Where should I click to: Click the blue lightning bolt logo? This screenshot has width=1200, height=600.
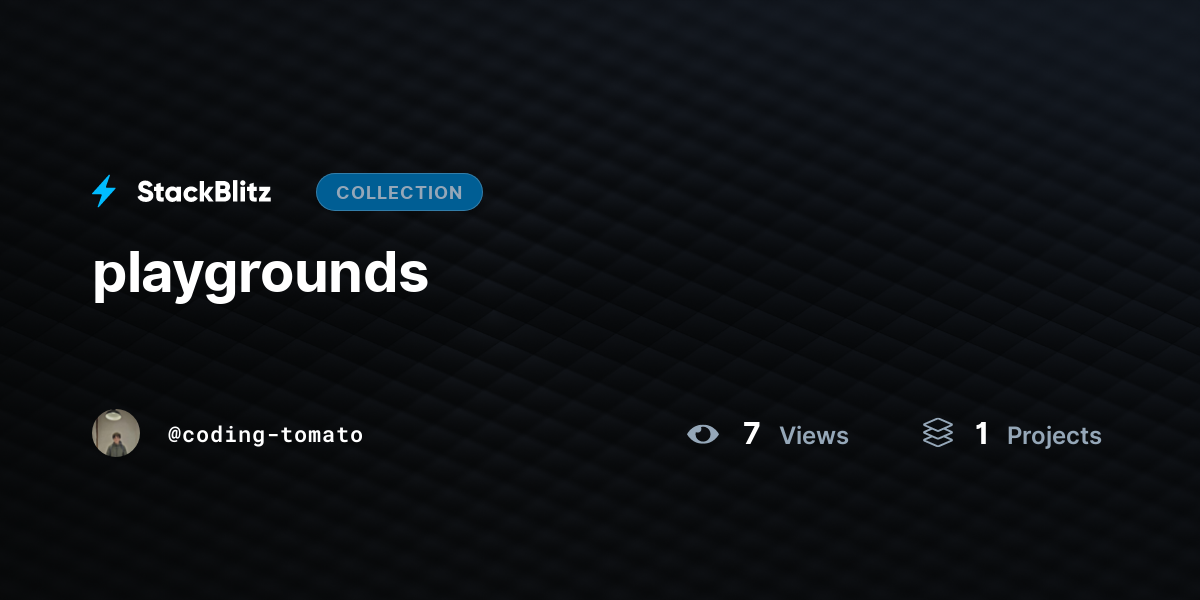click(x=104, y=192)
